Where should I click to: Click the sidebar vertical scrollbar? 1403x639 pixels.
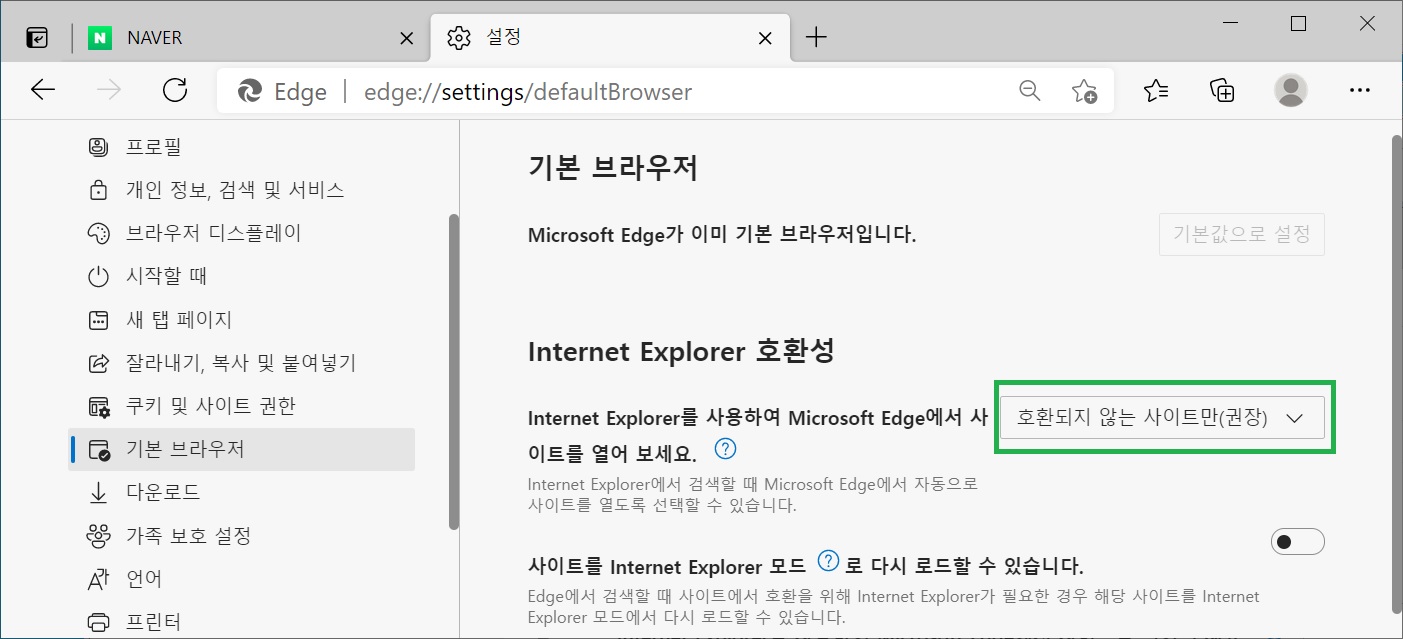pos(454,370)
